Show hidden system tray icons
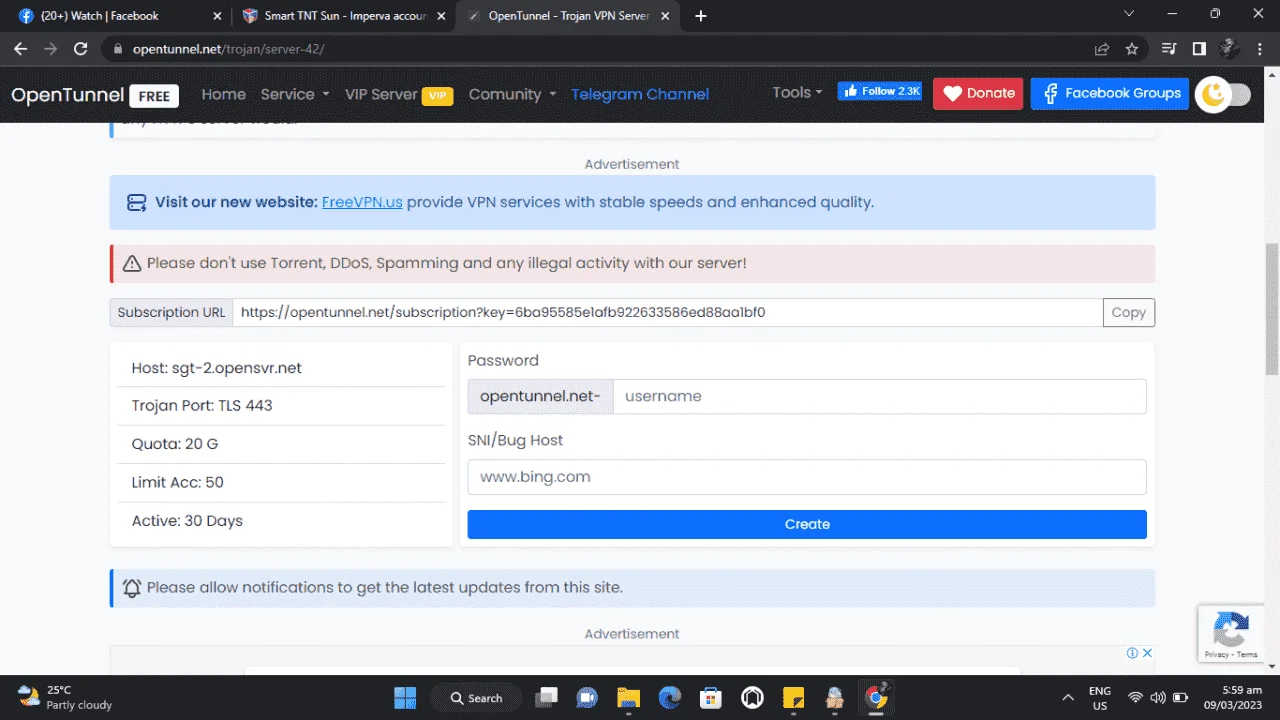Screen dimensions: 1280x720 1068,697
